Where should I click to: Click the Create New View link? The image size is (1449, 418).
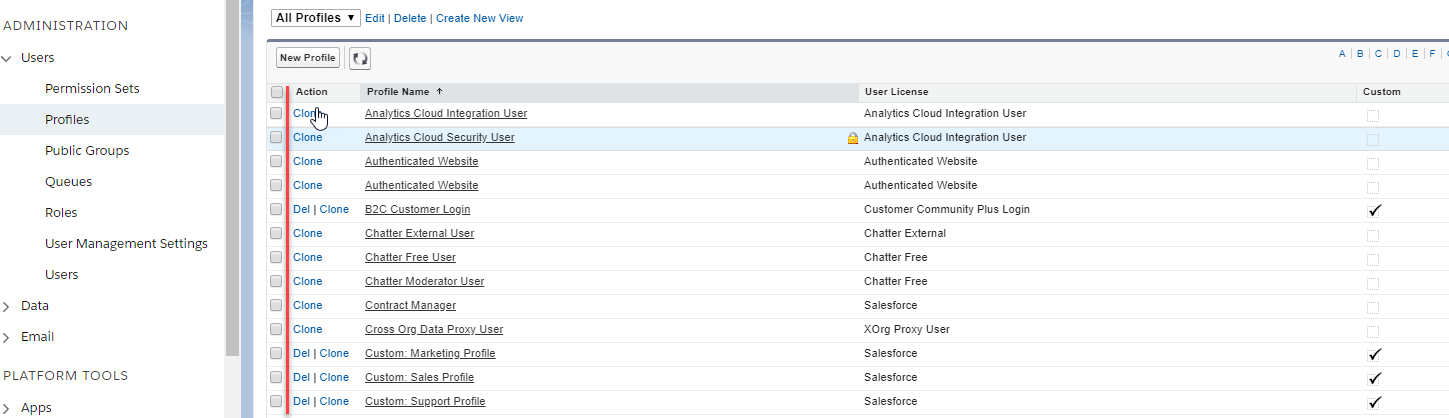point(479,18)
